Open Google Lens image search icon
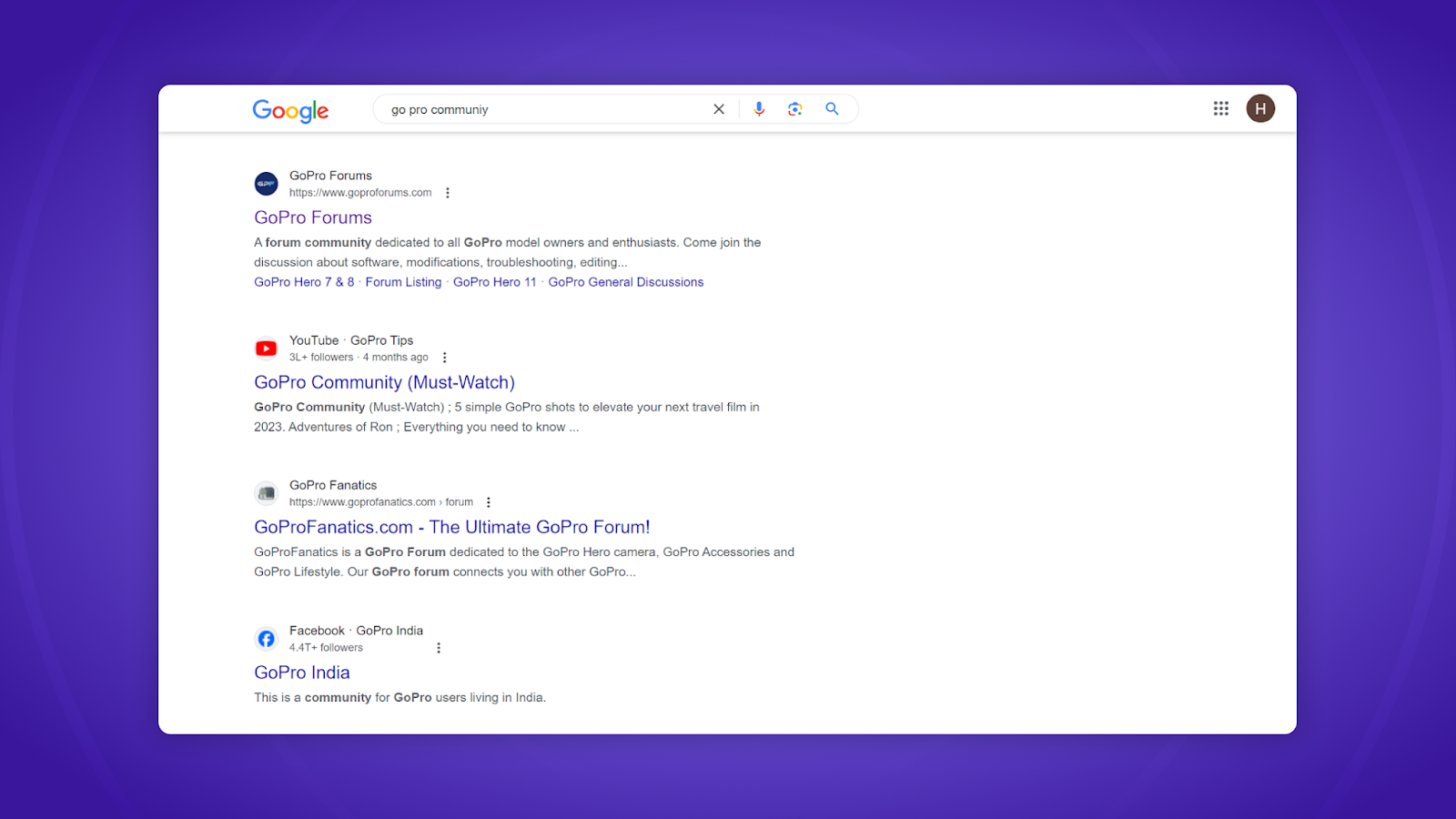 [x=795, y=109]
